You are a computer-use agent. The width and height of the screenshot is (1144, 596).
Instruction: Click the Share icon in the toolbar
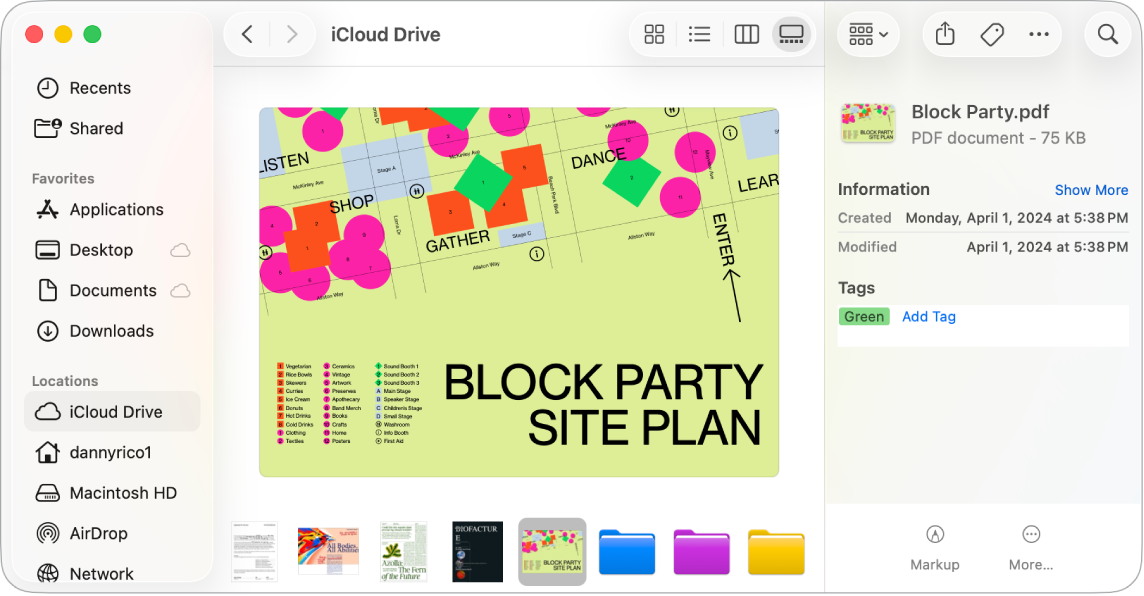point(943,33)
